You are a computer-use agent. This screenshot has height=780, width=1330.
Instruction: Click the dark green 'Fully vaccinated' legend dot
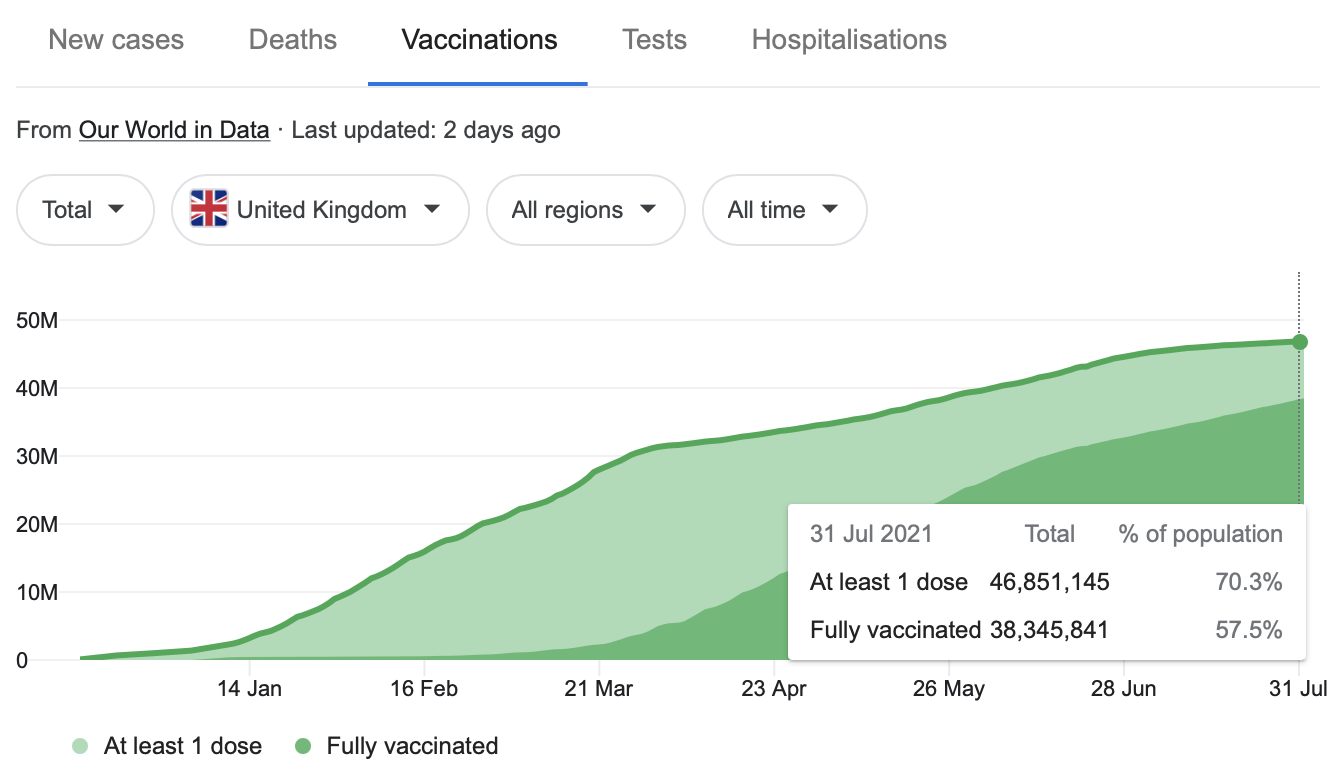click(303, 746)
